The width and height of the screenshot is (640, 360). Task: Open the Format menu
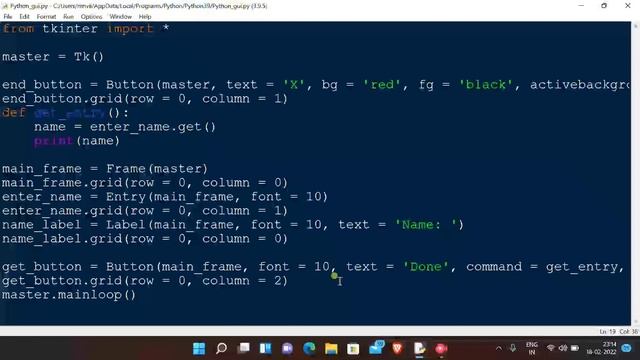(46, 17)
